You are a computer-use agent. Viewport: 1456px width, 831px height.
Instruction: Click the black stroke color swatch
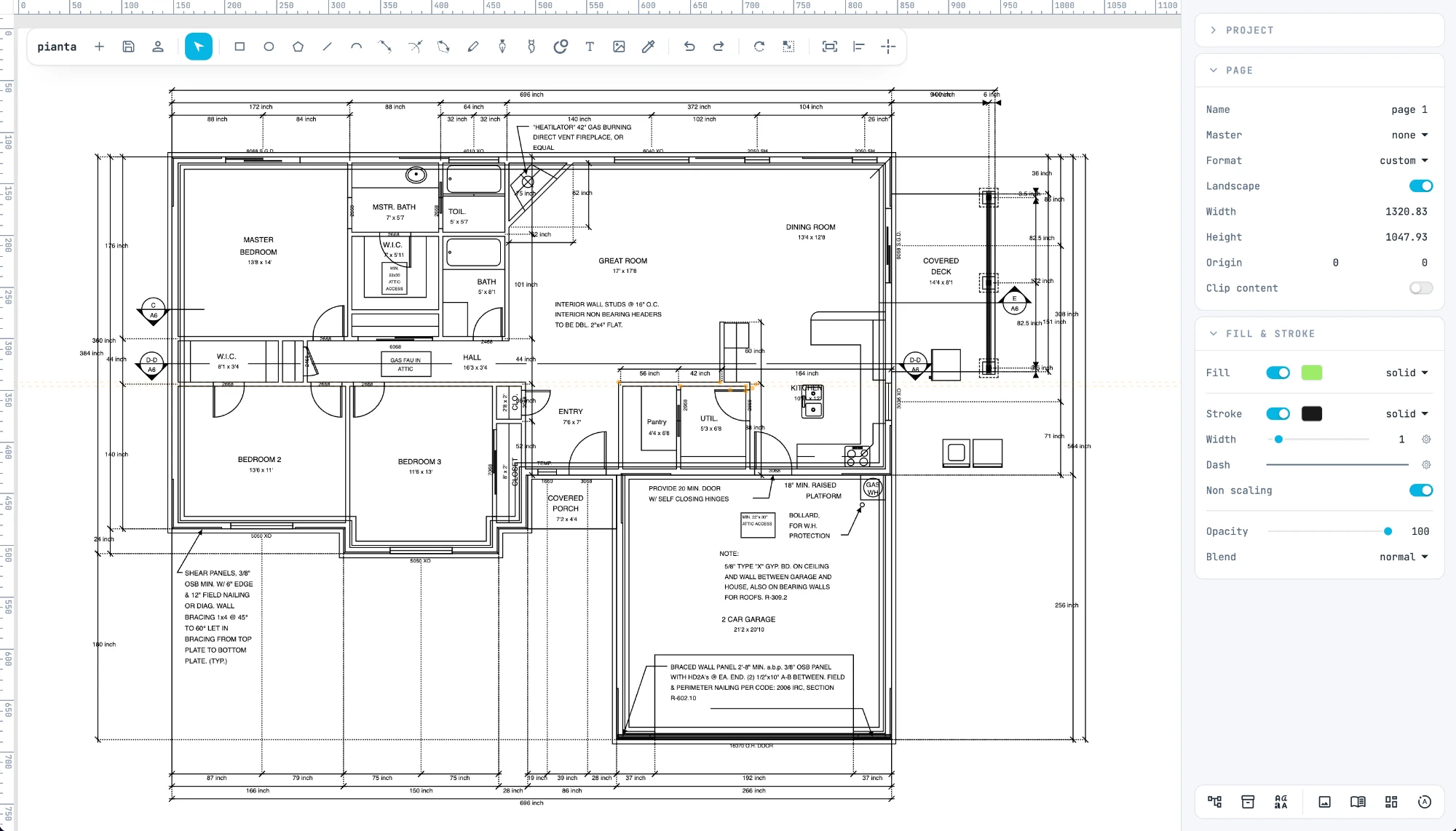[x=1312, y=414]
